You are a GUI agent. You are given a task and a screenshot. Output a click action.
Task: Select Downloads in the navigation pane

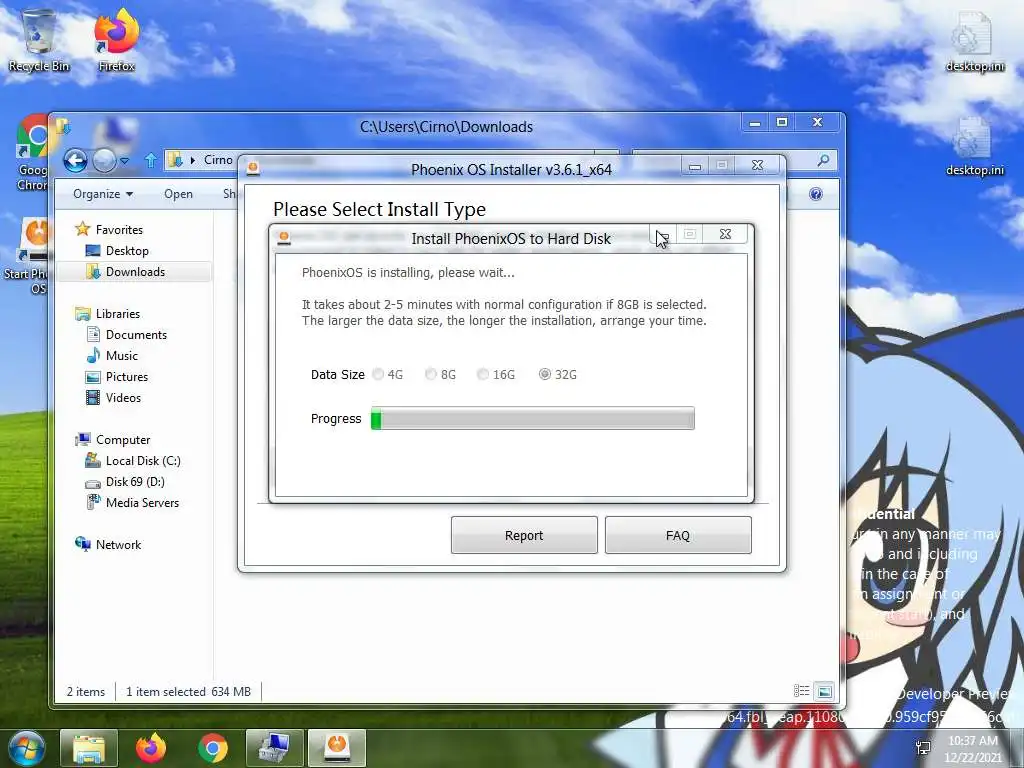(135, 272)
